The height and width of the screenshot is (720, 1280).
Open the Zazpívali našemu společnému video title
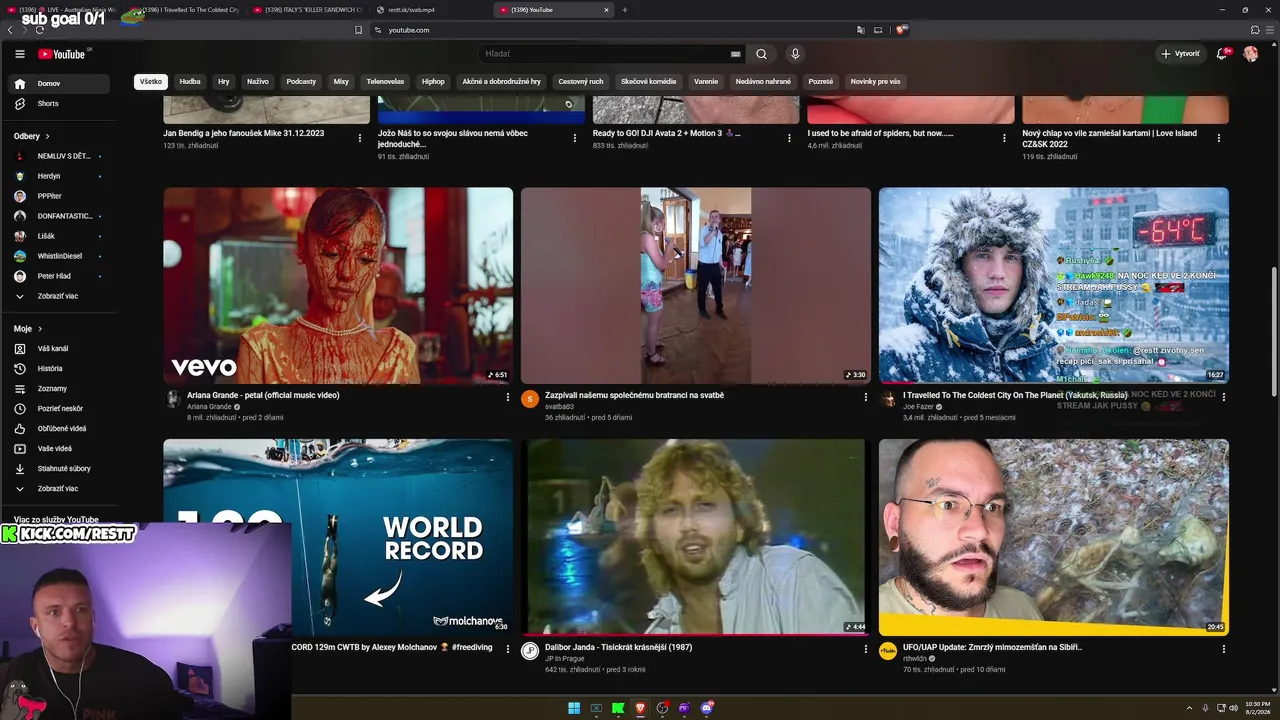pos(634,396)
